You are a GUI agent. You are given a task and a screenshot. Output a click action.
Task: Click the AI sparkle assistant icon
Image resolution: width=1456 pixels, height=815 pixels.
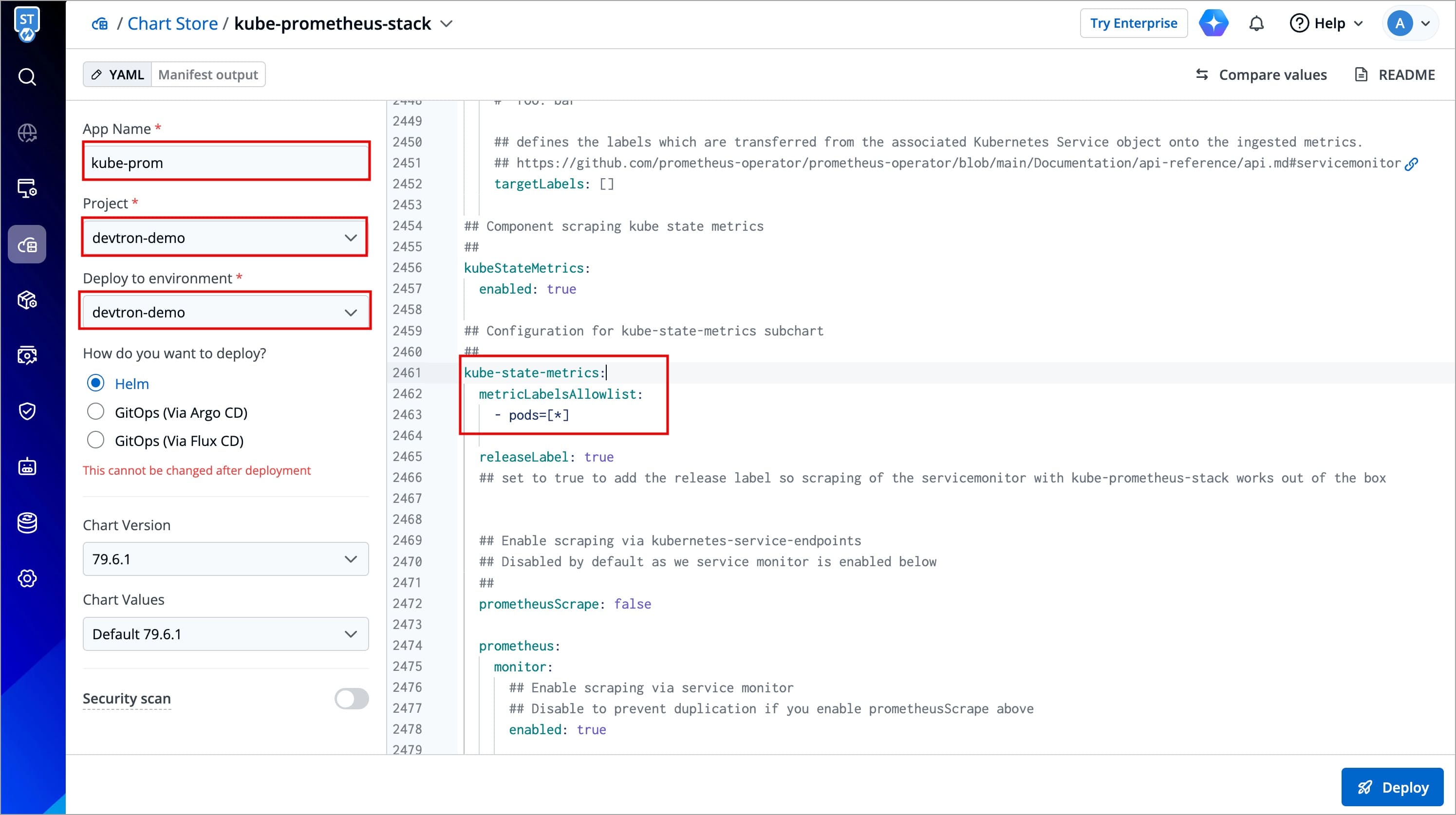(x=1213, y=24)
